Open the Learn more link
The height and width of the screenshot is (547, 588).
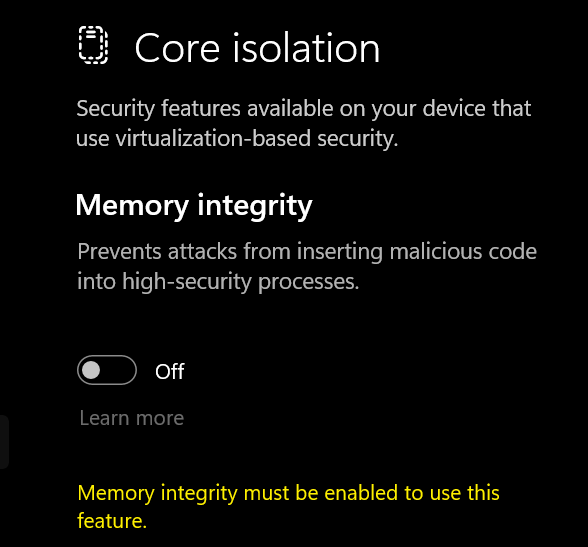click(132, 418)
